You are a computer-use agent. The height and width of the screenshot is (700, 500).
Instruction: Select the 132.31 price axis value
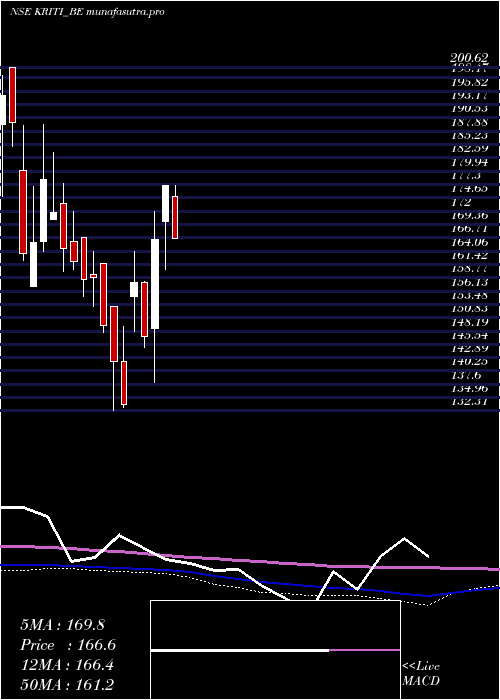(469, 402)
